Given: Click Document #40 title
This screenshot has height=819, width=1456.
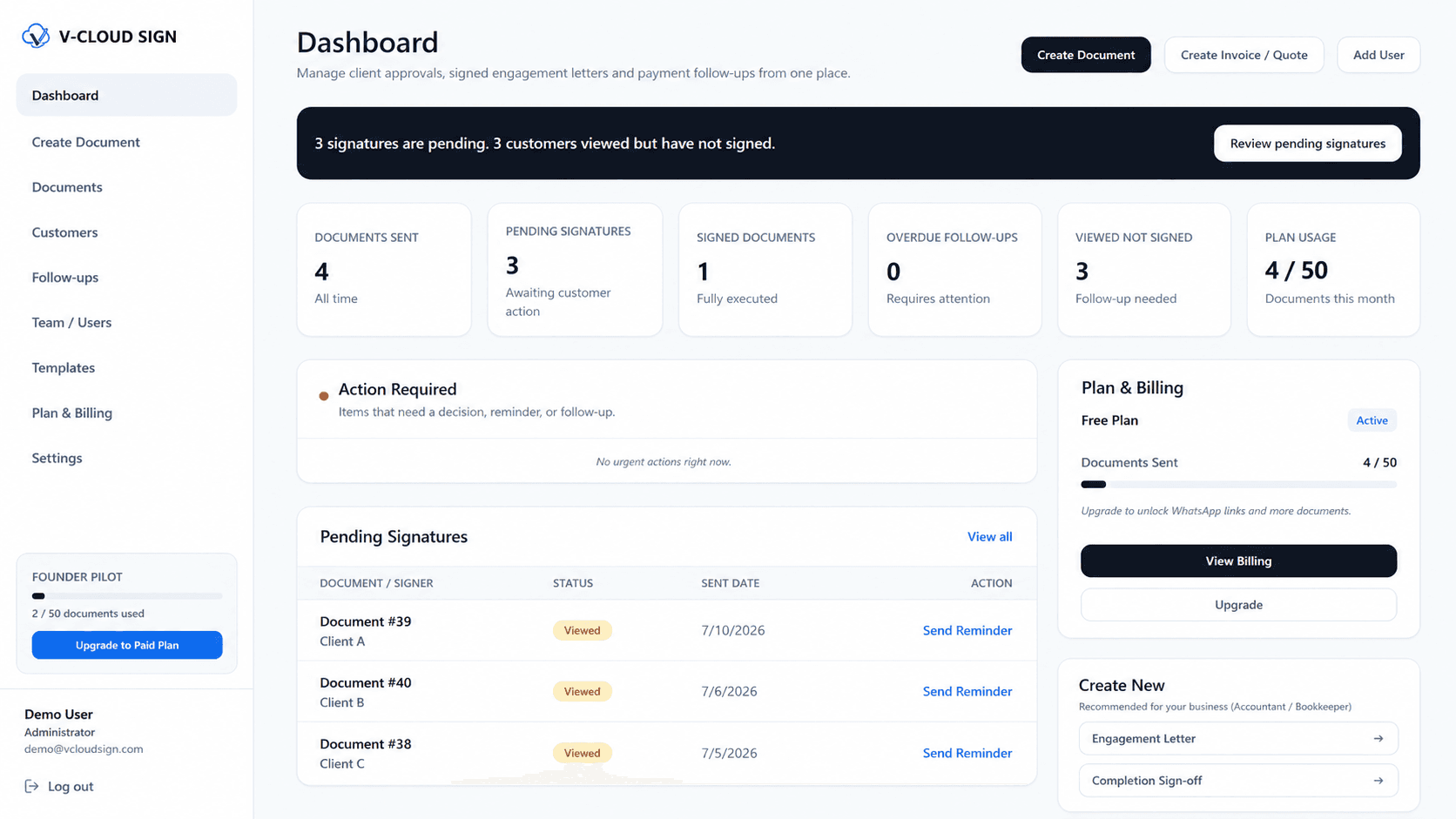Looking at the screenshot, I should 365,682.
